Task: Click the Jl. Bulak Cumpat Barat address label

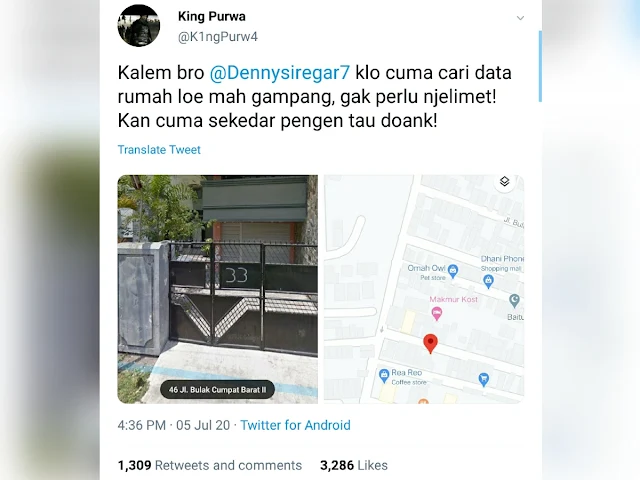Action: click(217, 390)
